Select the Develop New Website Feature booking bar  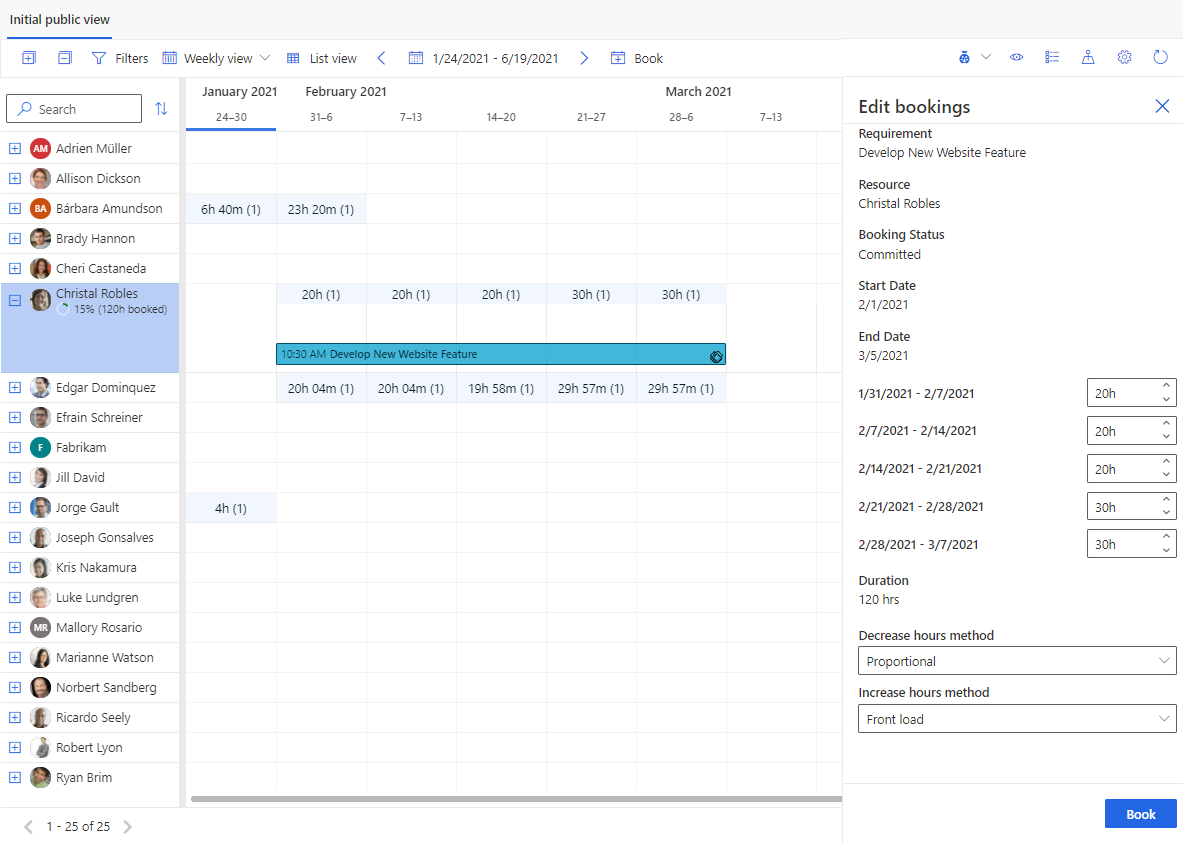tap(501, 354)
